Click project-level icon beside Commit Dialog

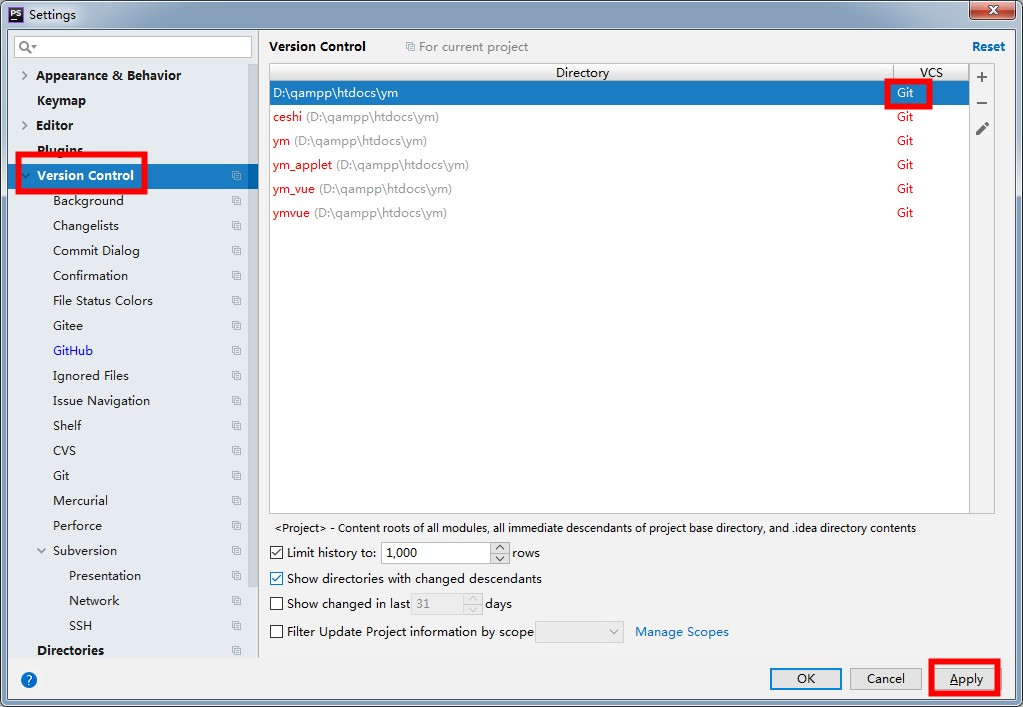pyautogui.click(x=236, y=250)
